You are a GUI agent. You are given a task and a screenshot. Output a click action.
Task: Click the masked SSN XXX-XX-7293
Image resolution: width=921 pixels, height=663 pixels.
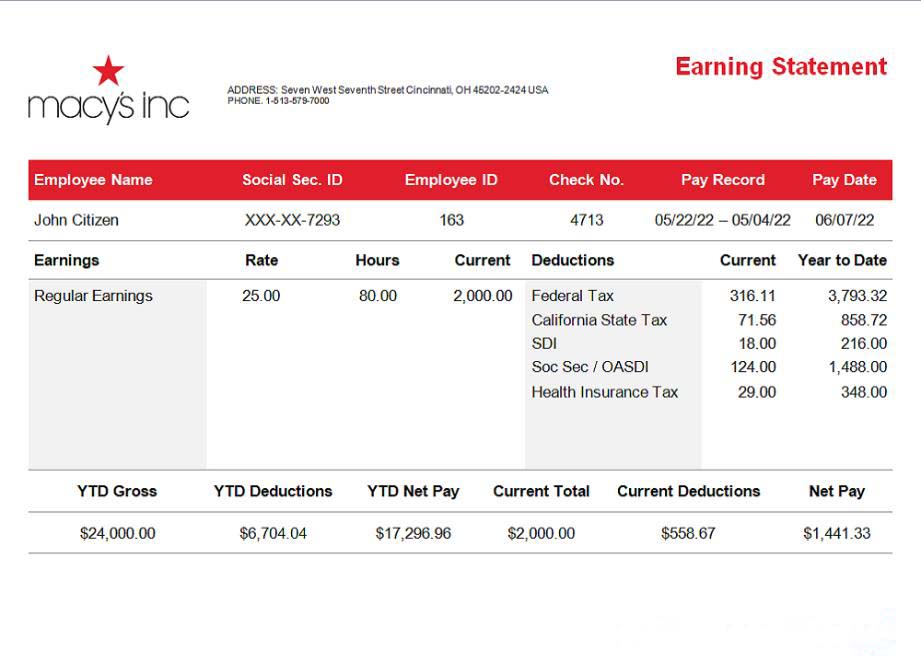(292, 220)
